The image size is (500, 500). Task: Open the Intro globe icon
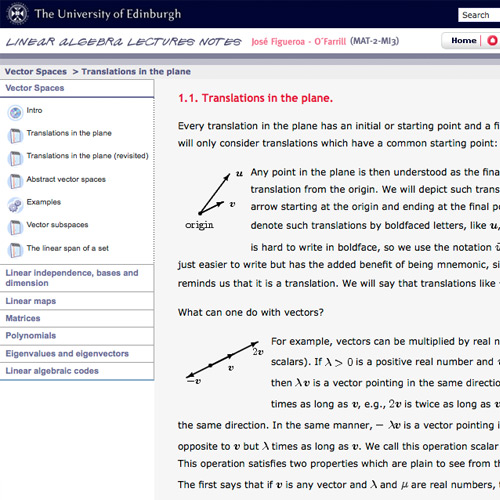tap(15, 113)
